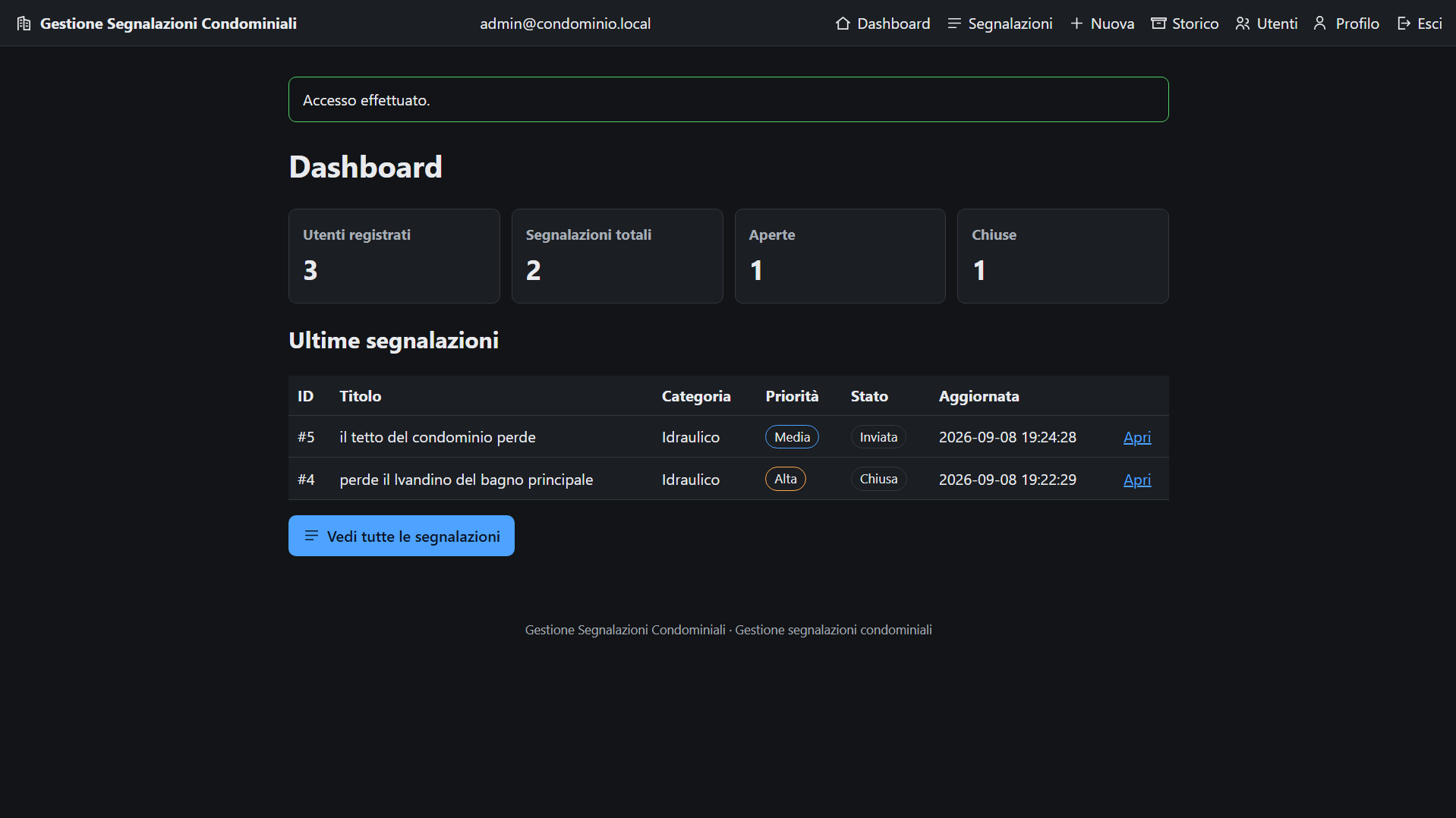The image size is (1456, 818).
Task: Click list icon in Vedi tutte button
Action: (x=311, y=536)
